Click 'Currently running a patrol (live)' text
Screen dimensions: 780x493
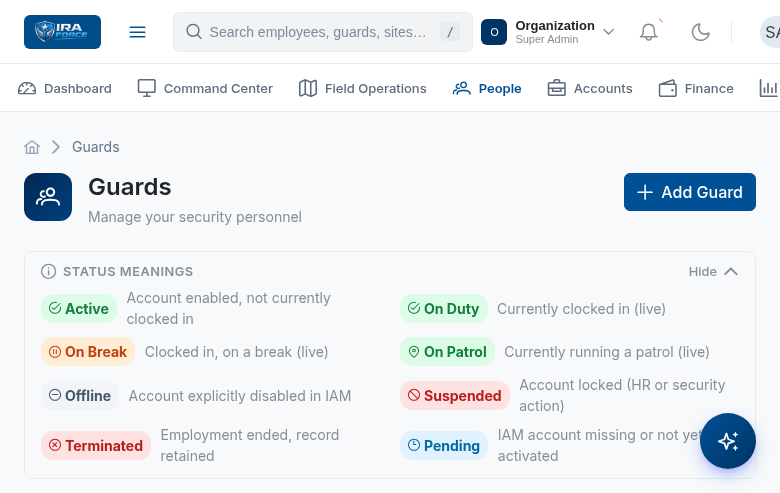(606, 352)
